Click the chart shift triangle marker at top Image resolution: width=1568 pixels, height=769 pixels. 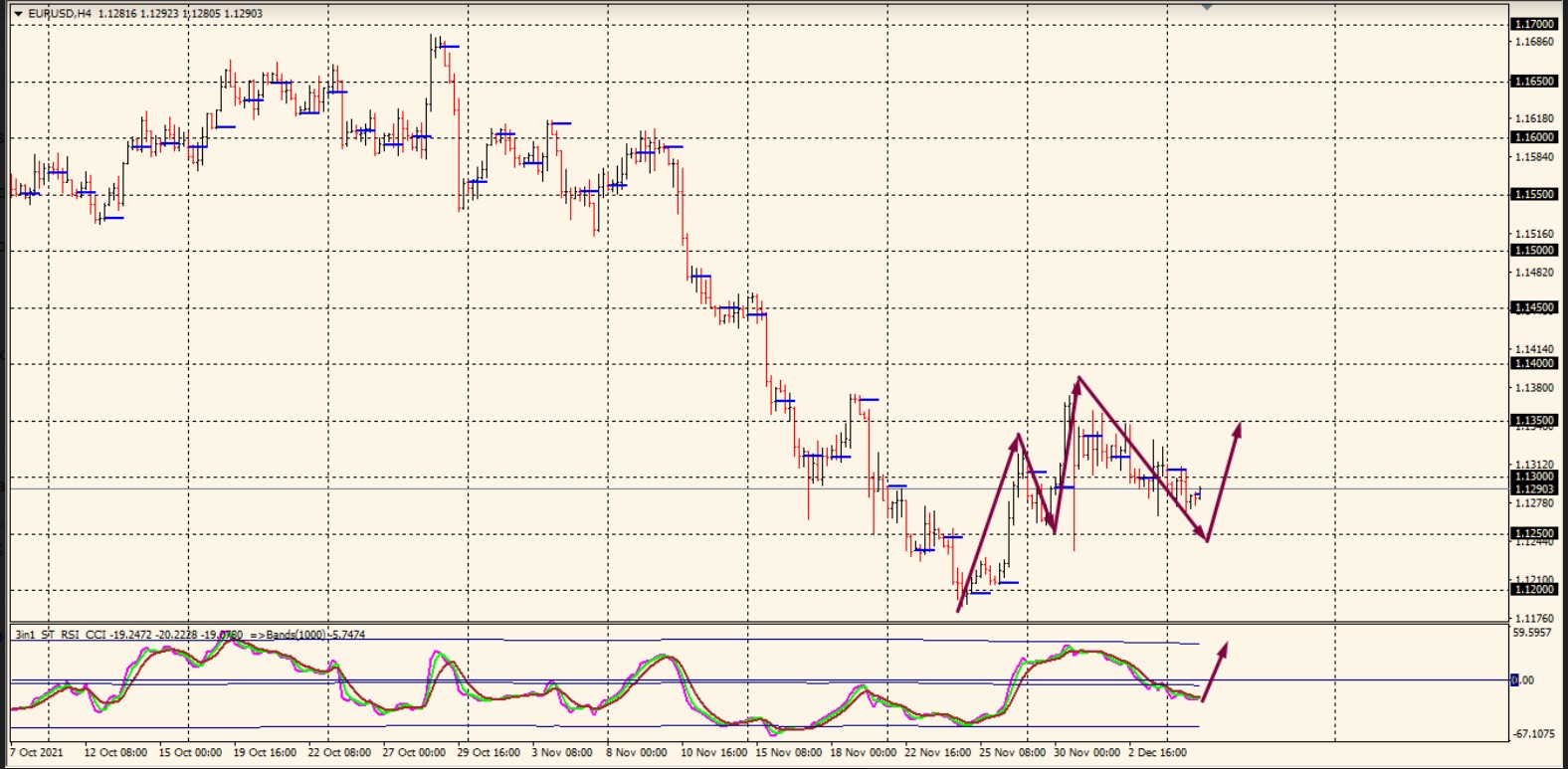[1207, 6]
